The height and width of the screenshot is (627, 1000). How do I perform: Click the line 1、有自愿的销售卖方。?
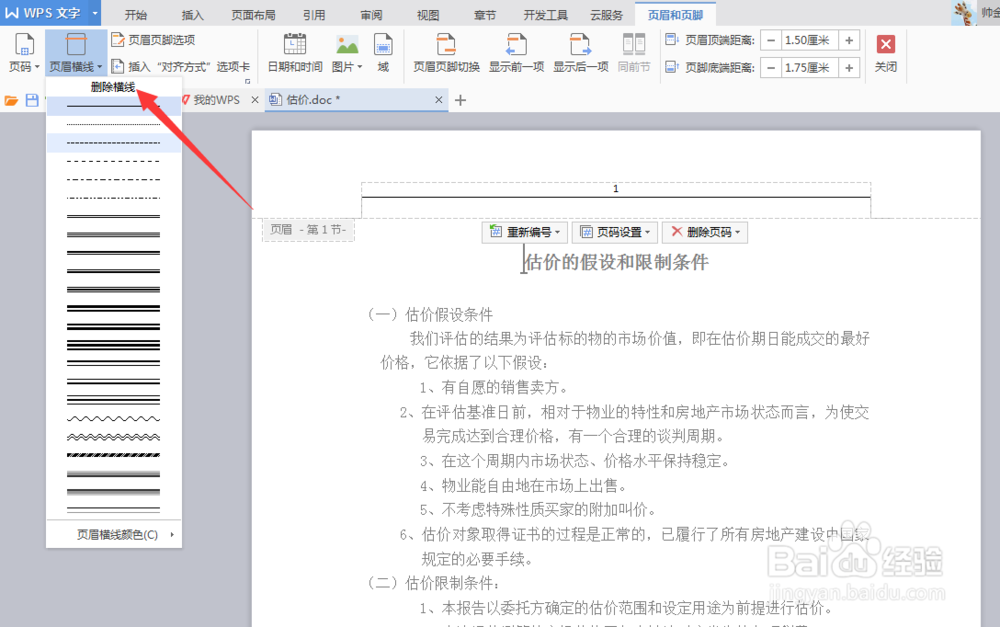pos(494,387)
